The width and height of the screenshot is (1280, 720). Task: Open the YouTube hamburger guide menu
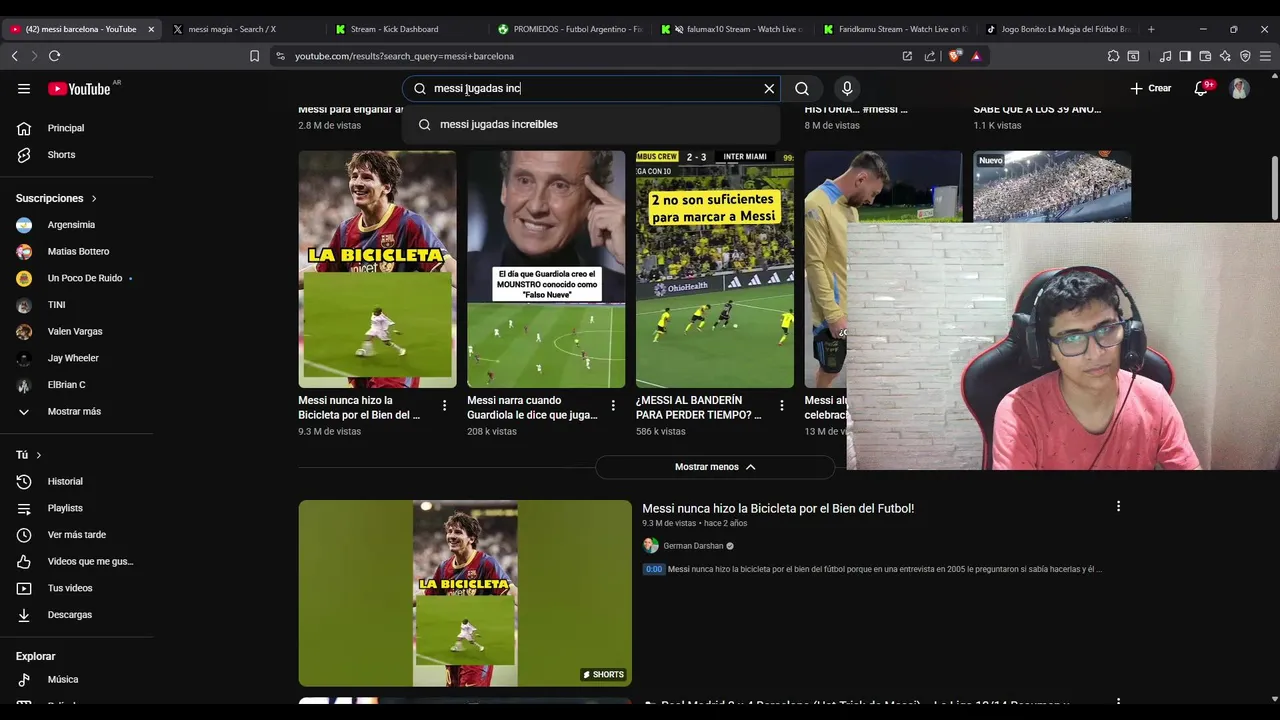(x=24, y=89)
